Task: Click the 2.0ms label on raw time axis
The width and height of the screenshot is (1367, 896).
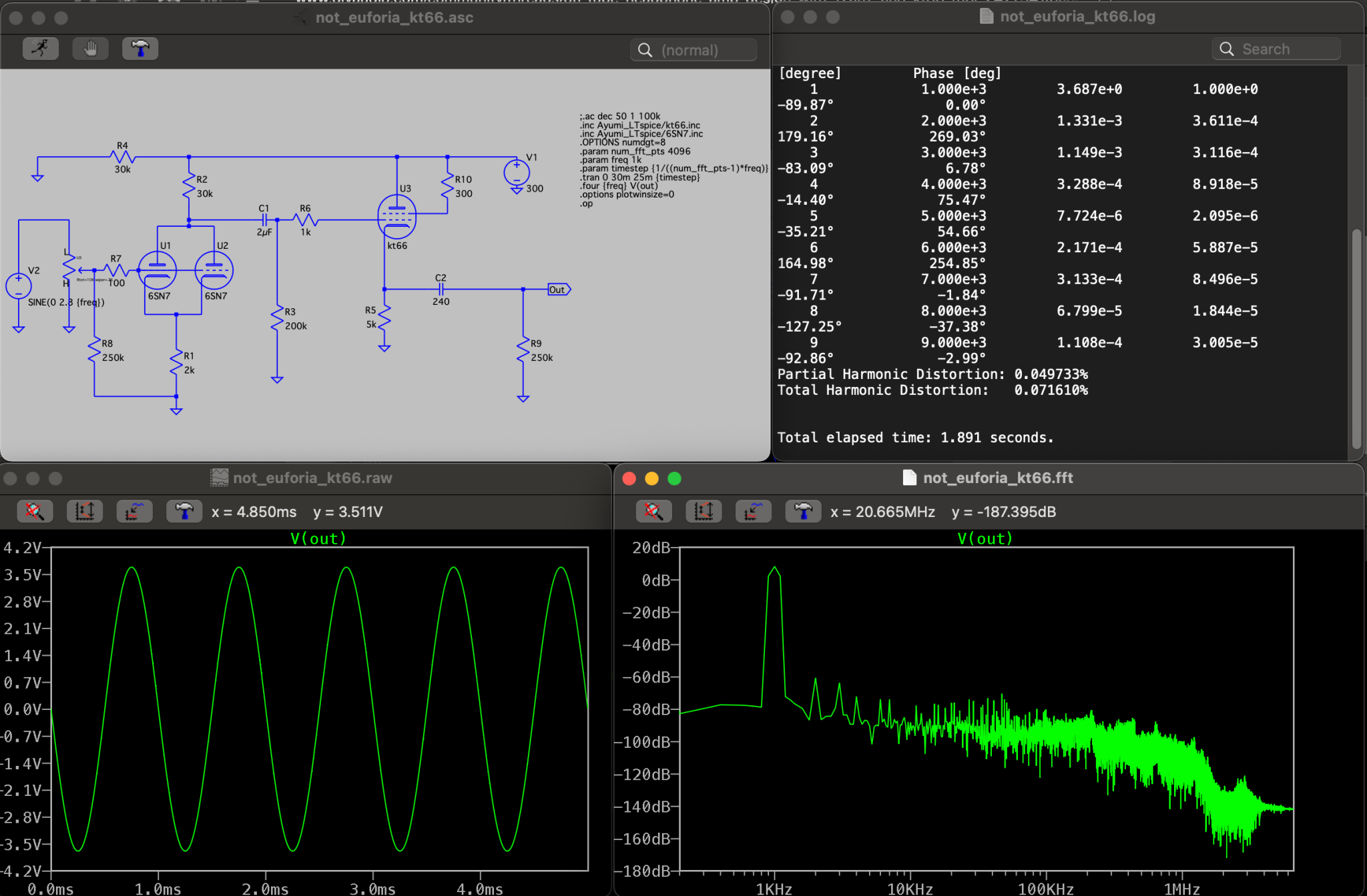Action: tap(265, 889)
